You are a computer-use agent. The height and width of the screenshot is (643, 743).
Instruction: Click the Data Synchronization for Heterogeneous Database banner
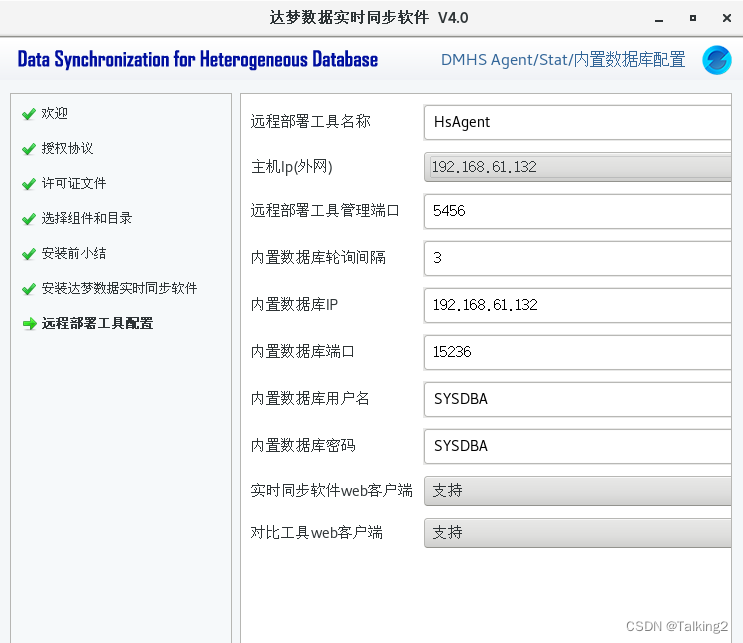(x=198, y=60)
